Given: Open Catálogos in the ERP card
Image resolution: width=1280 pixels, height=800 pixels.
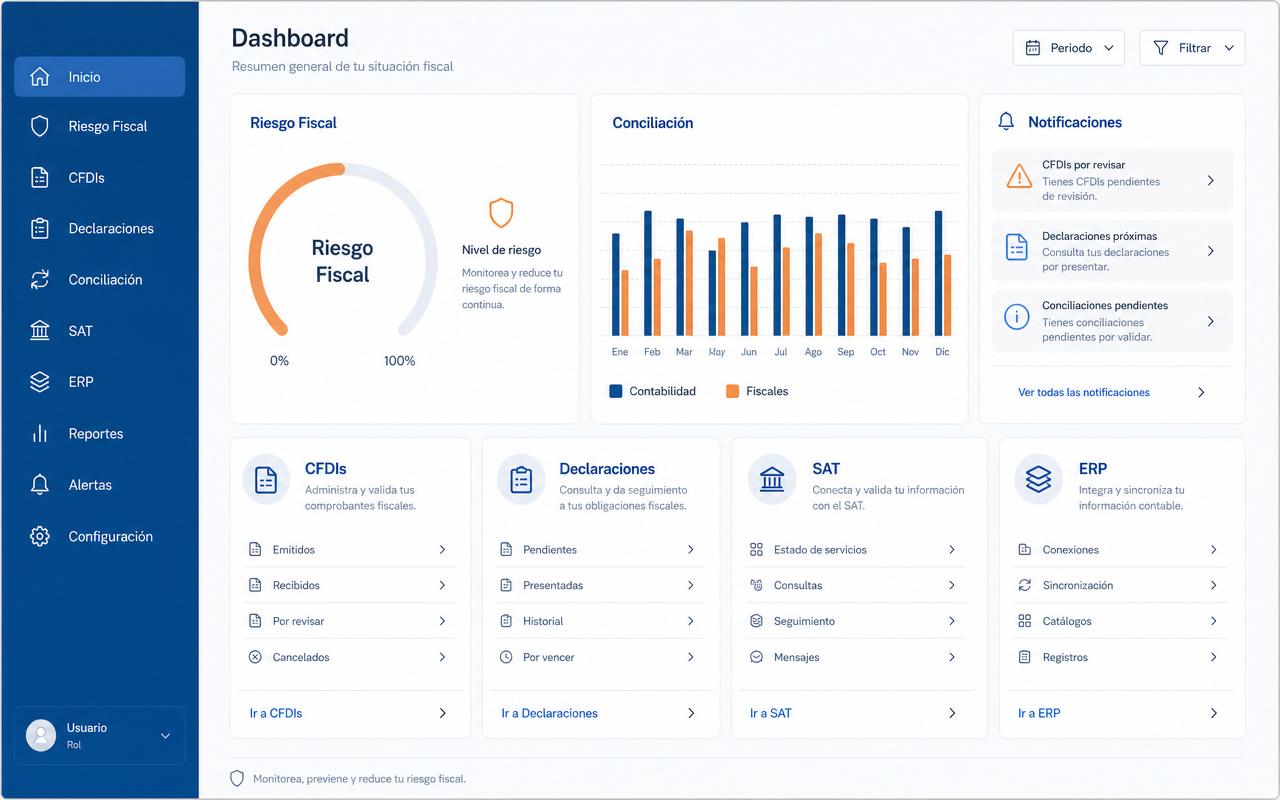Looking at the screenshot, I should click(1121, 621).
